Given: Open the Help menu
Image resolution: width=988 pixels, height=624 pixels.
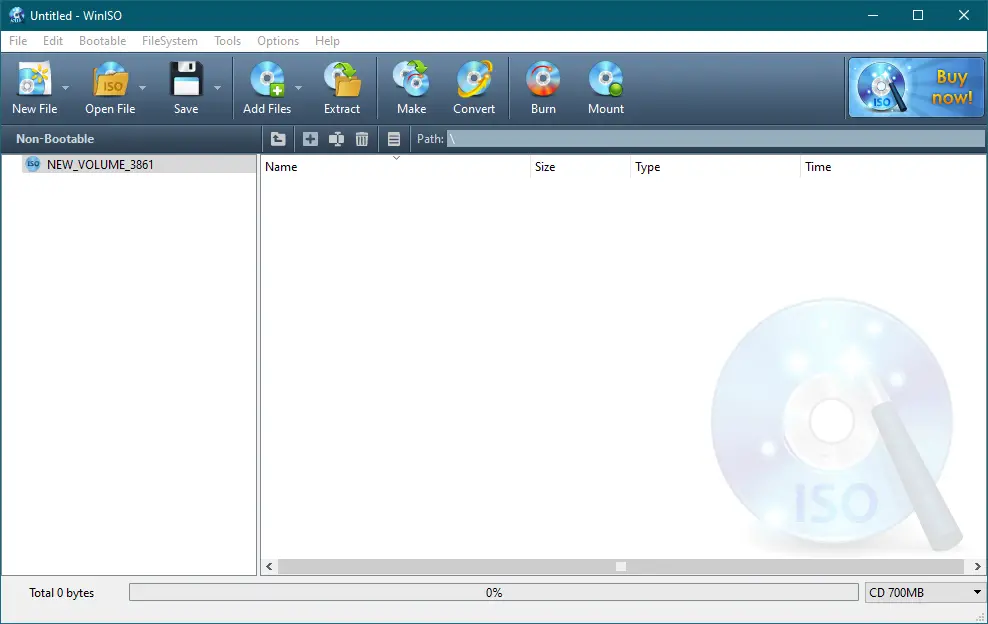Looking at the screenshot, I should [327, 41].
